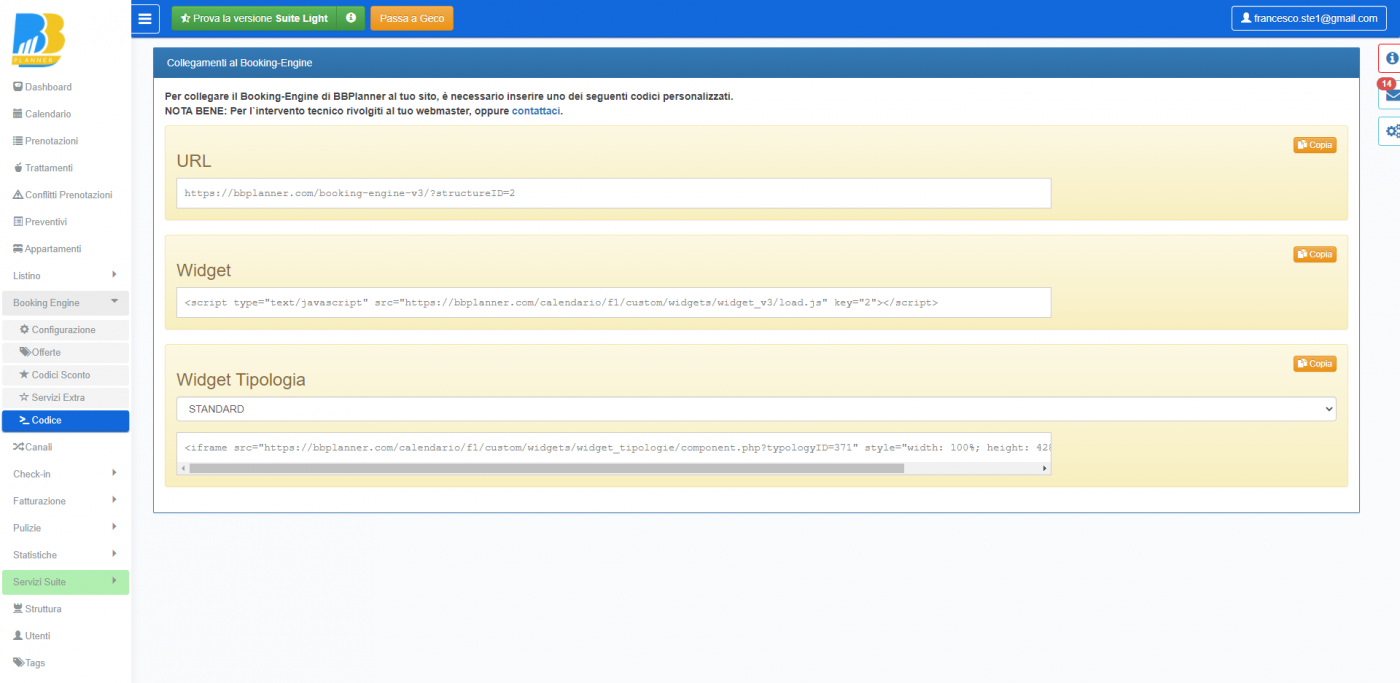
Task: Copy the URL code
Action: tap(1315, 145)
